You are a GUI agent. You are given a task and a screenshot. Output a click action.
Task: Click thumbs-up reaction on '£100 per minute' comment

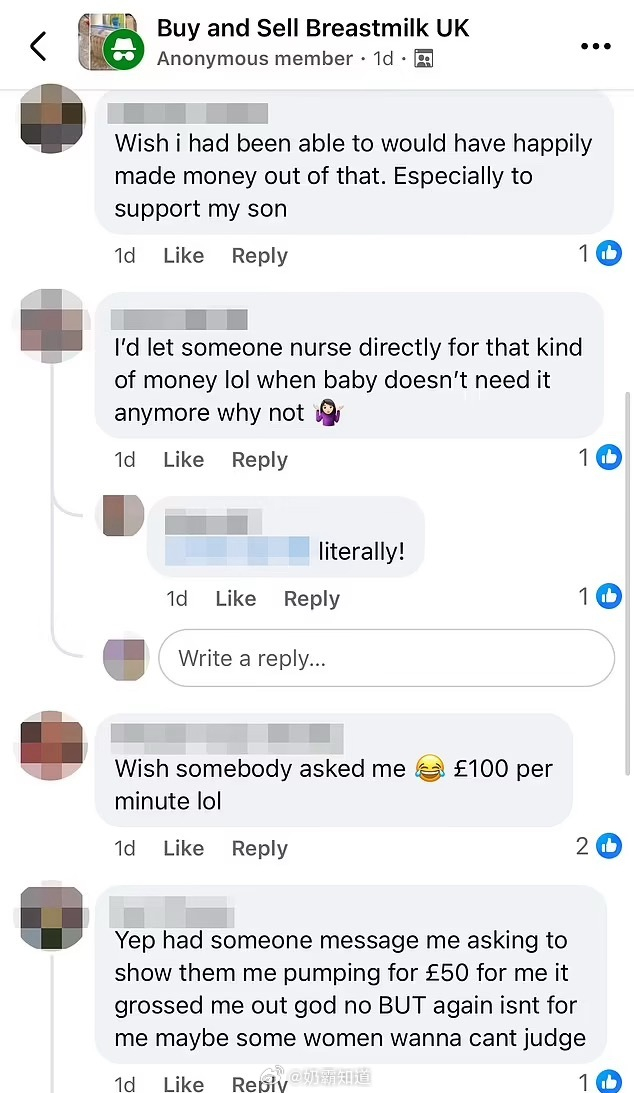(609, 846)
